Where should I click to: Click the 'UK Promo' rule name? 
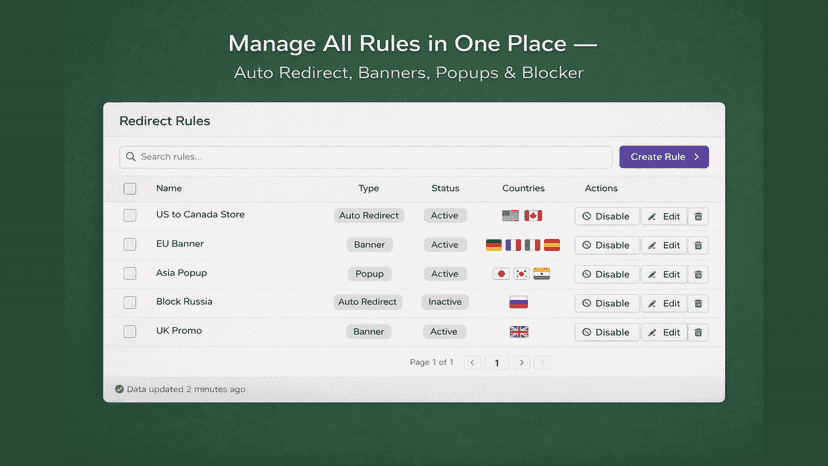click(178, 330)
